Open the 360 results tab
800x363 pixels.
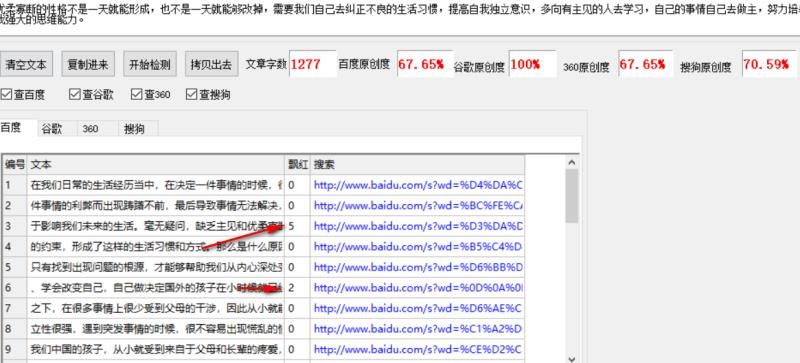[91, 129]
